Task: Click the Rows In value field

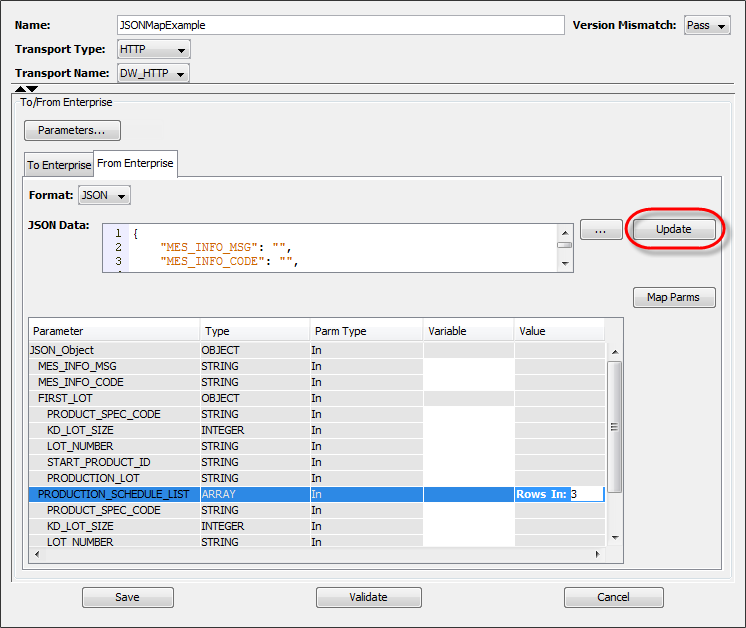Action: point(586,494)
